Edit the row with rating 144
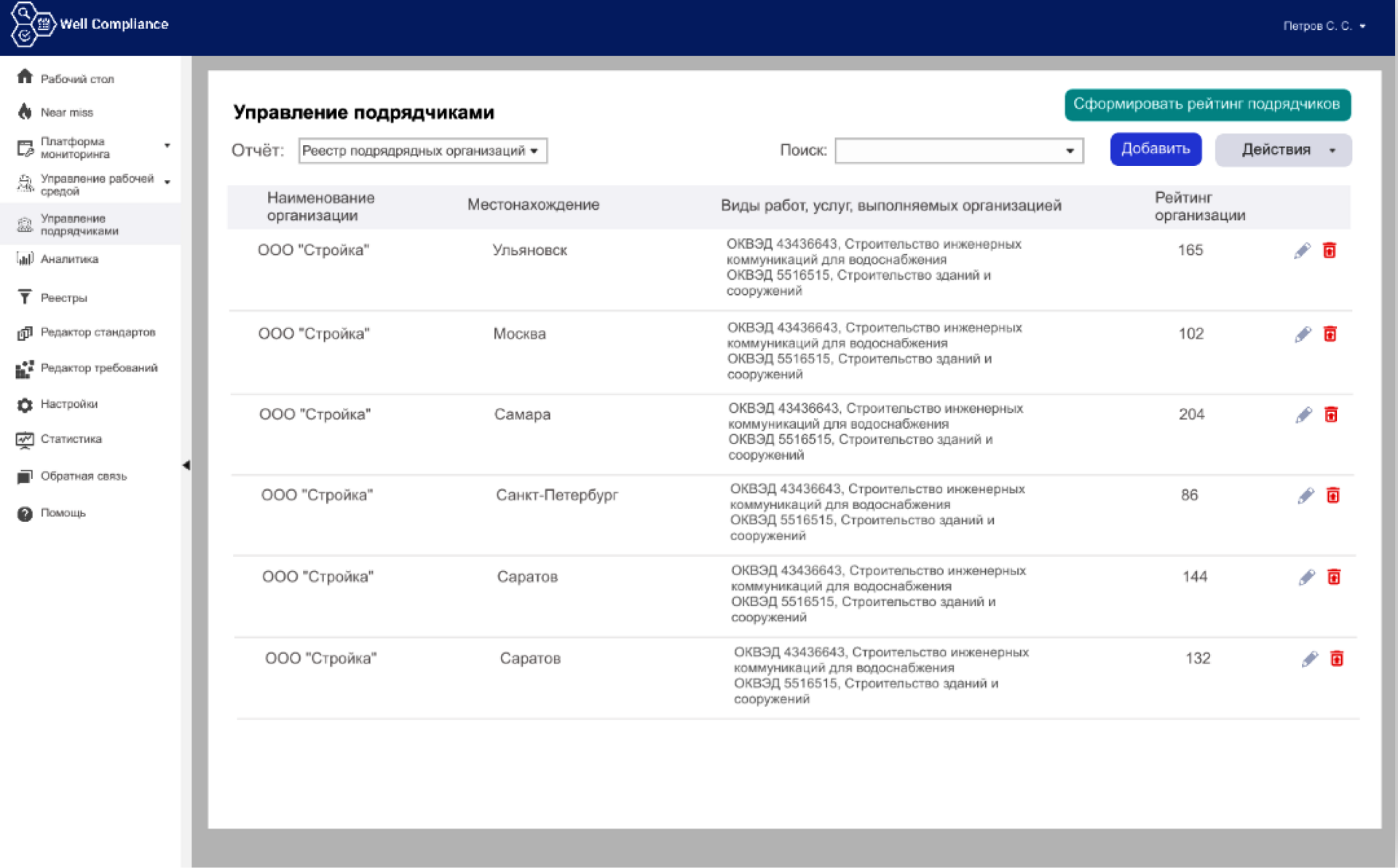 (1307, 577)
